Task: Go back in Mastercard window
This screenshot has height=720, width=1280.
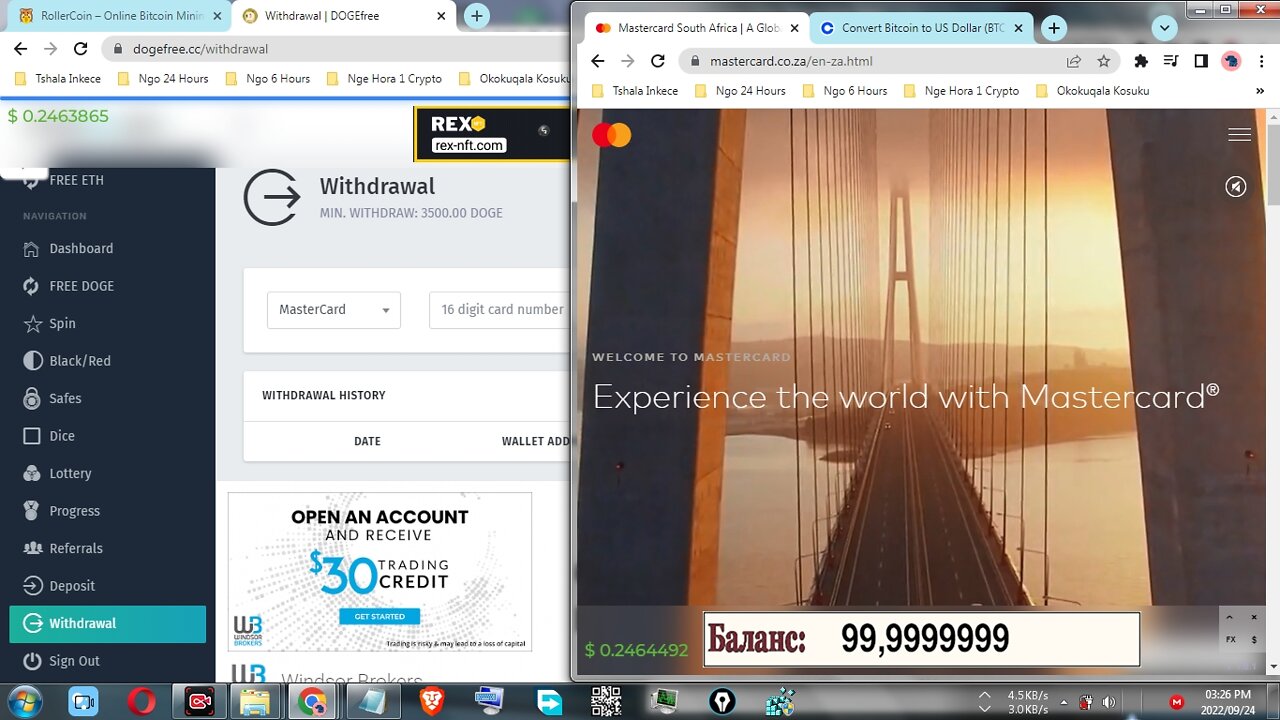Action: [597, 61]
